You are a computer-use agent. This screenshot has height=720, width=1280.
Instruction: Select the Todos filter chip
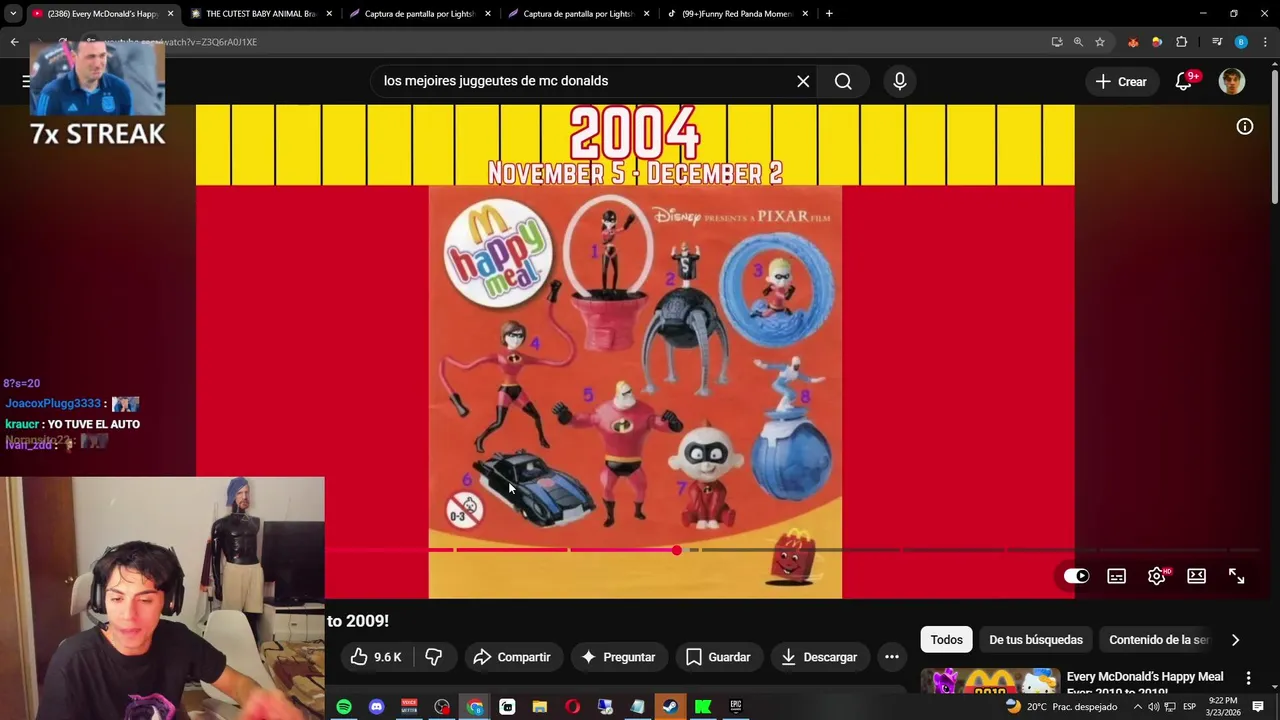[946, 640]
